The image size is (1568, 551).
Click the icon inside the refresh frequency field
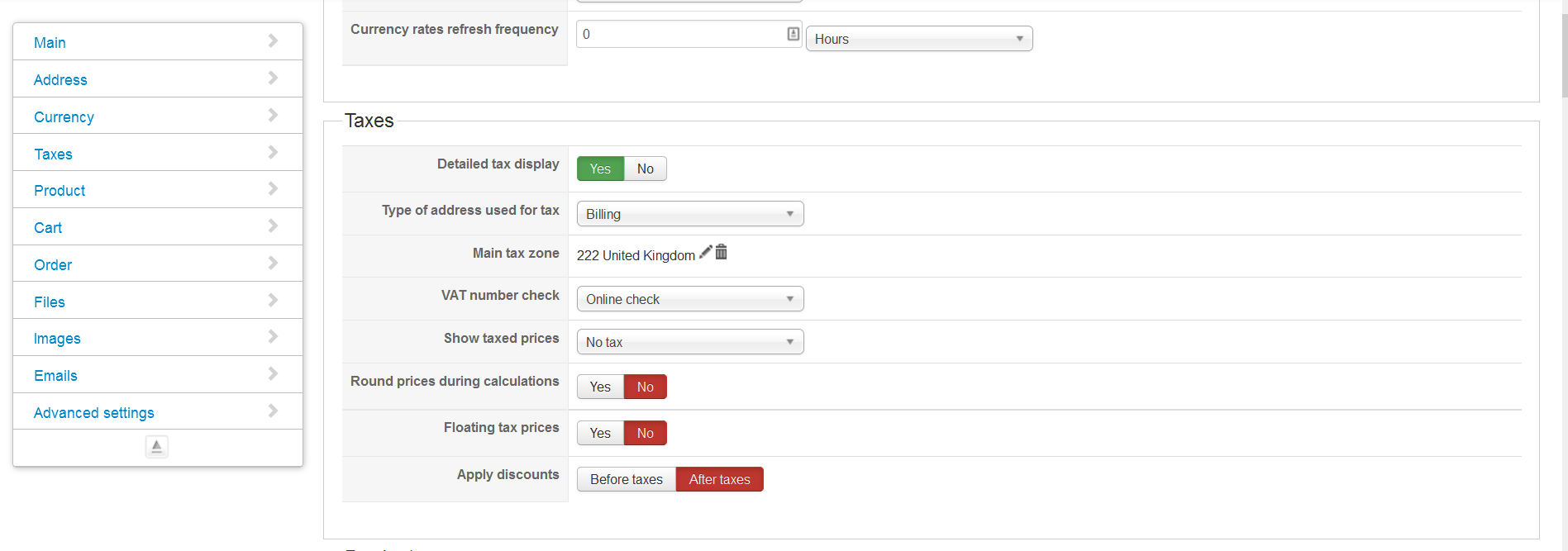click(x=793, y=34)
